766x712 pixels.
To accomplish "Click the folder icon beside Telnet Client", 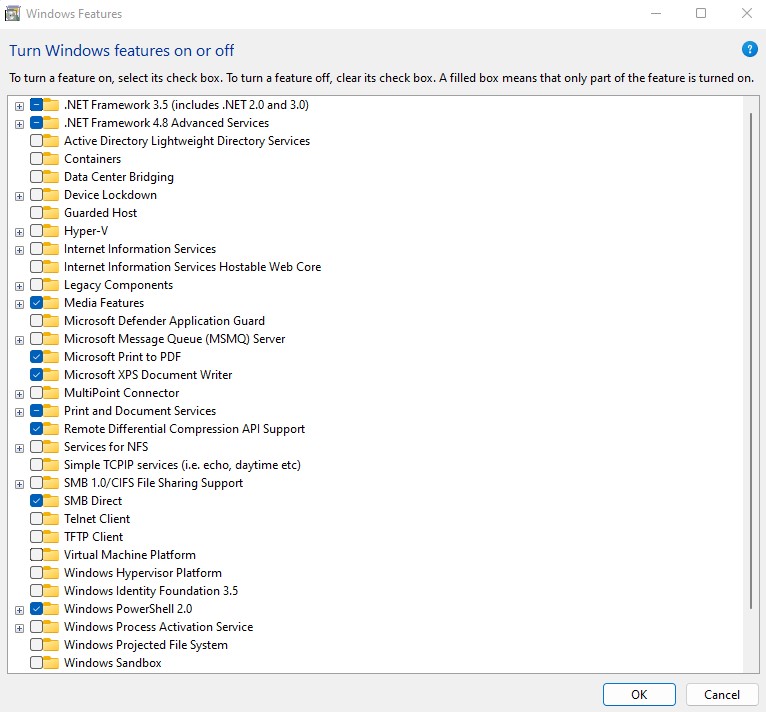I will point(52,519).
